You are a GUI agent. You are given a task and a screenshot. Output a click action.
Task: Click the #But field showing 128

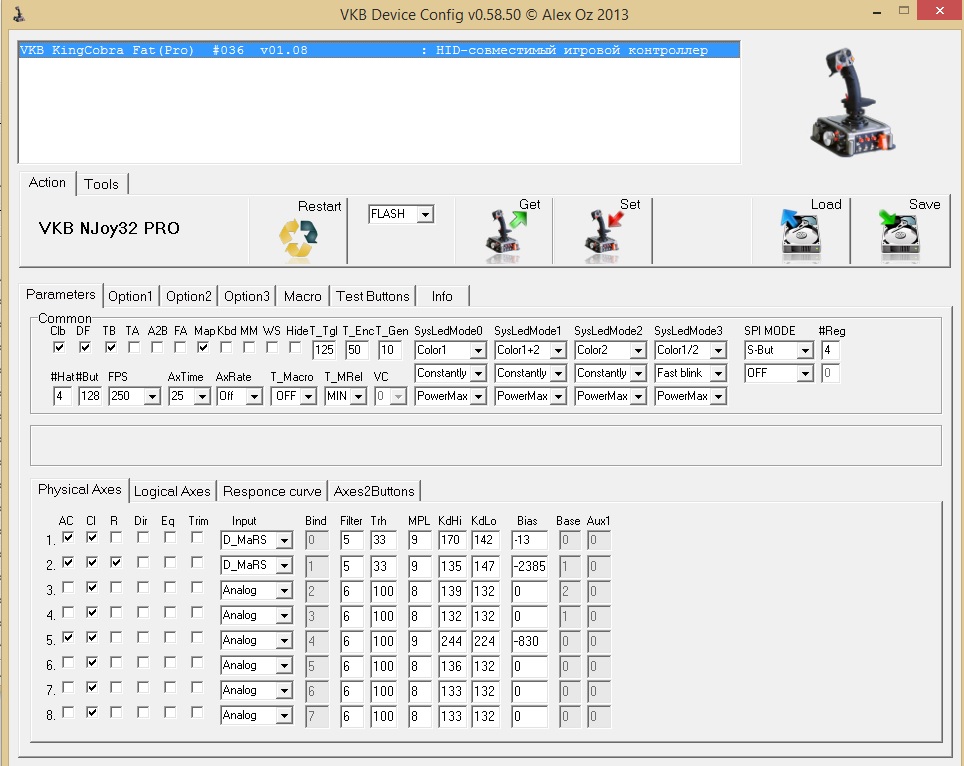(x=90, y=396)
